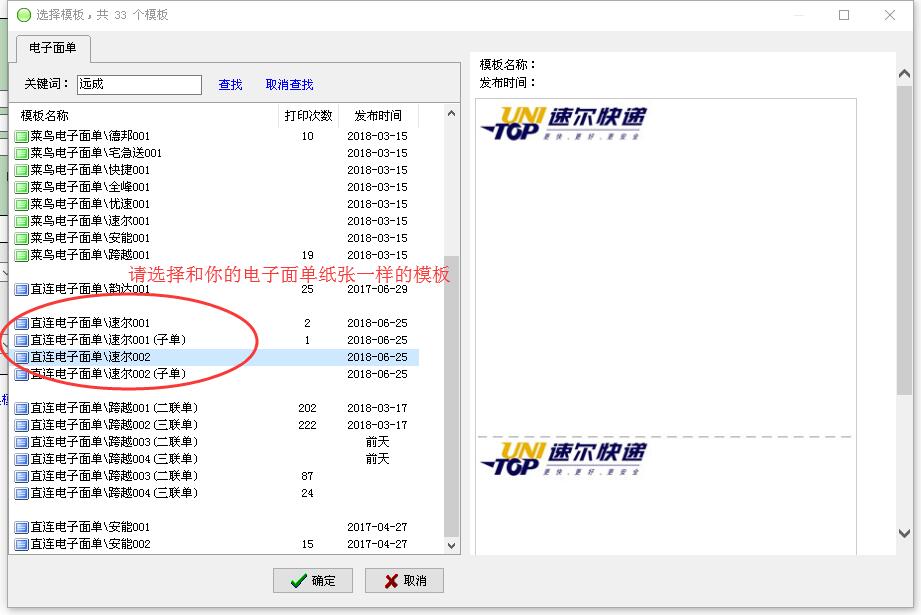Viewport: 921px width, 615px height.
Task: Click the blue icon for 直连电子面单\安能002
Action: (x=22, y=545)
